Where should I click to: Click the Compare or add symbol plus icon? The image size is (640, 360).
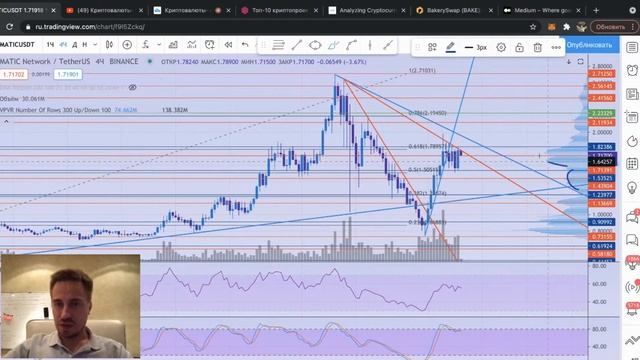tap(127, 44)
